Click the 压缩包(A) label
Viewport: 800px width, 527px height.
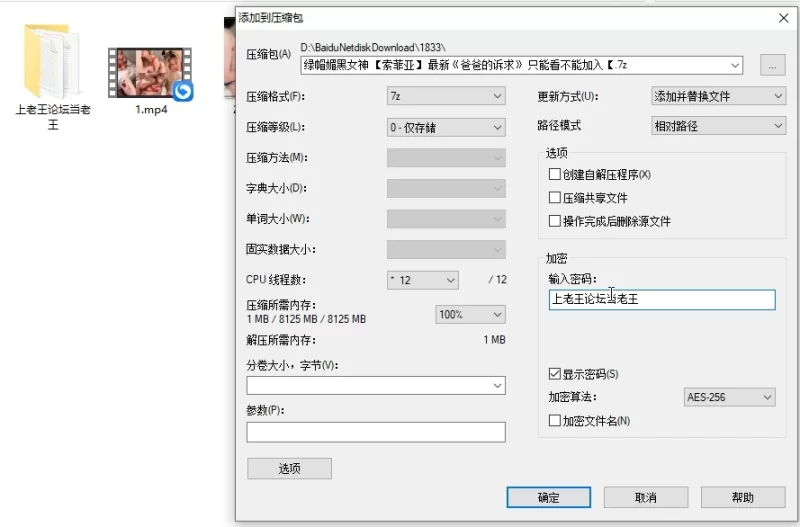point(268,54)
